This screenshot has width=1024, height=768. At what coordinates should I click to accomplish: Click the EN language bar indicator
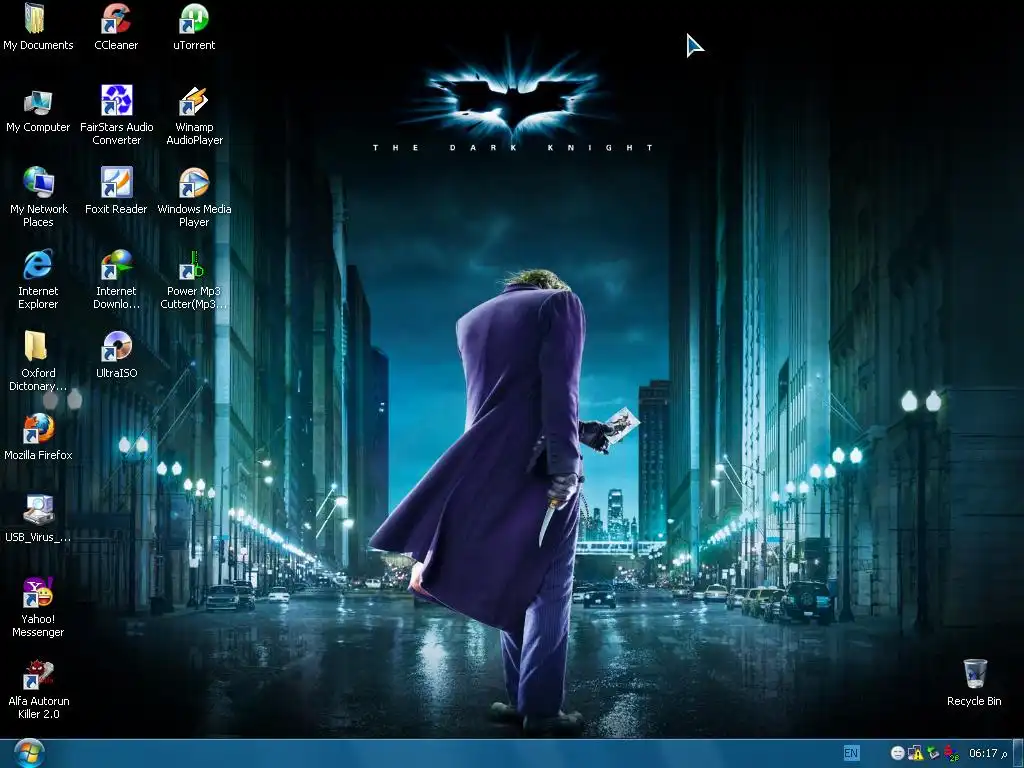(x=851, y=753)
